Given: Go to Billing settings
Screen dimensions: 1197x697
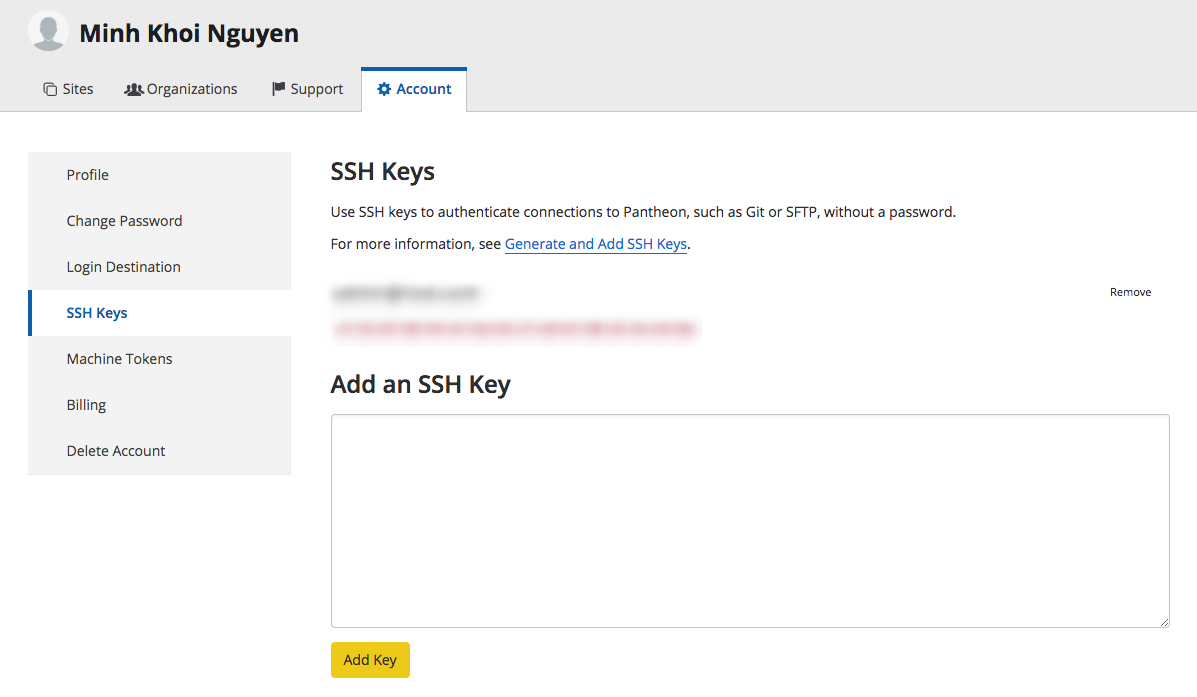Looking at the screenshot, I should tap(160, 405).
